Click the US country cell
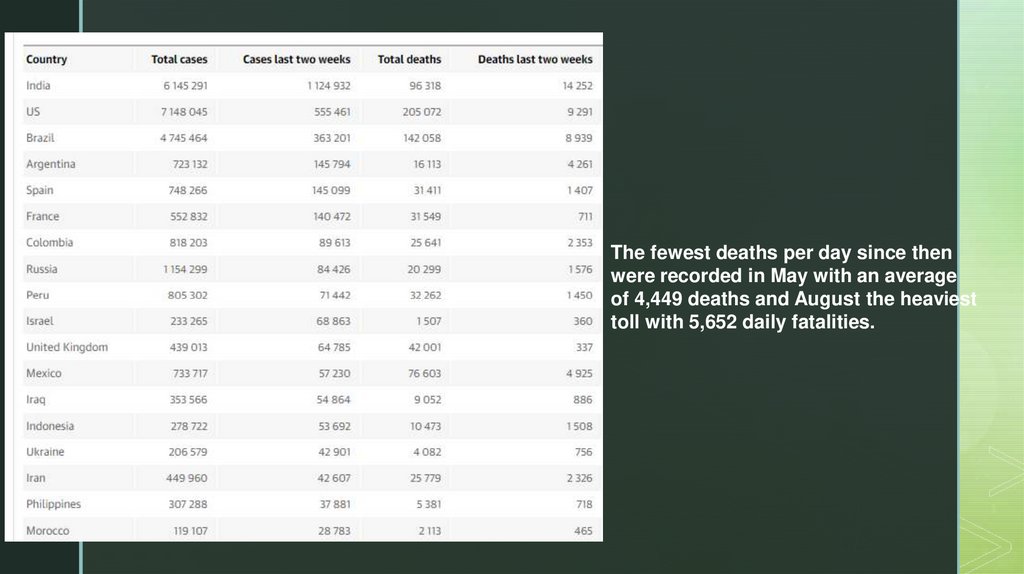 click(x=33, y=112)
